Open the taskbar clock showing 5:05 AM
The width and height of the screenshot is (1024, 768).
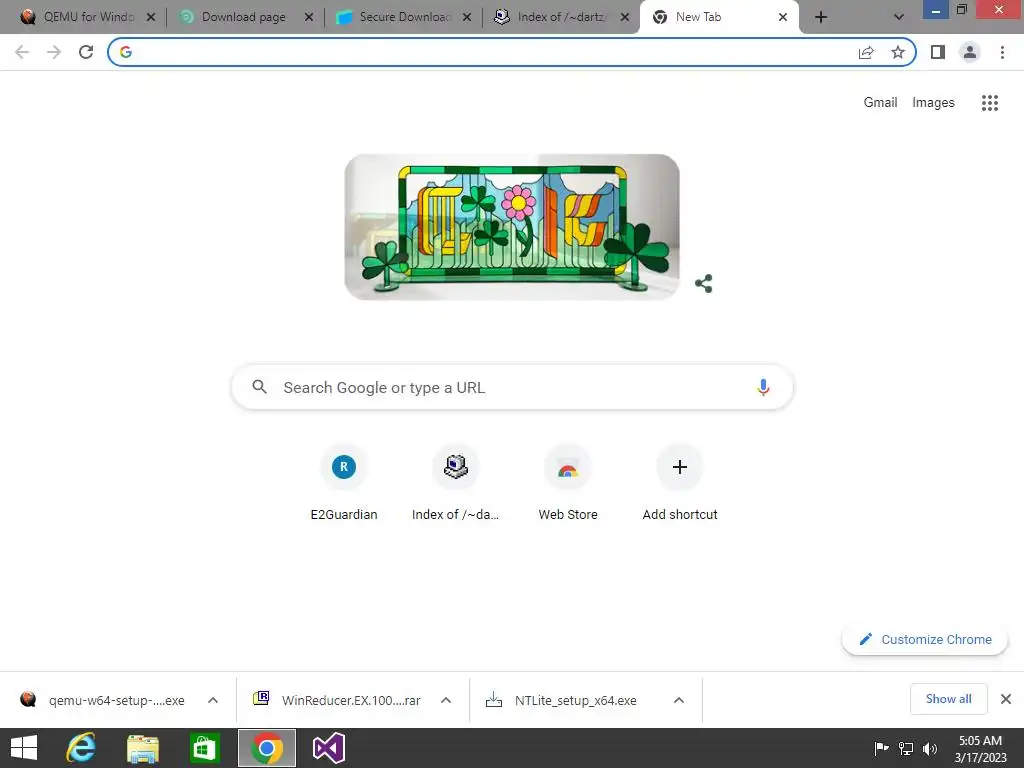[980, 748]
